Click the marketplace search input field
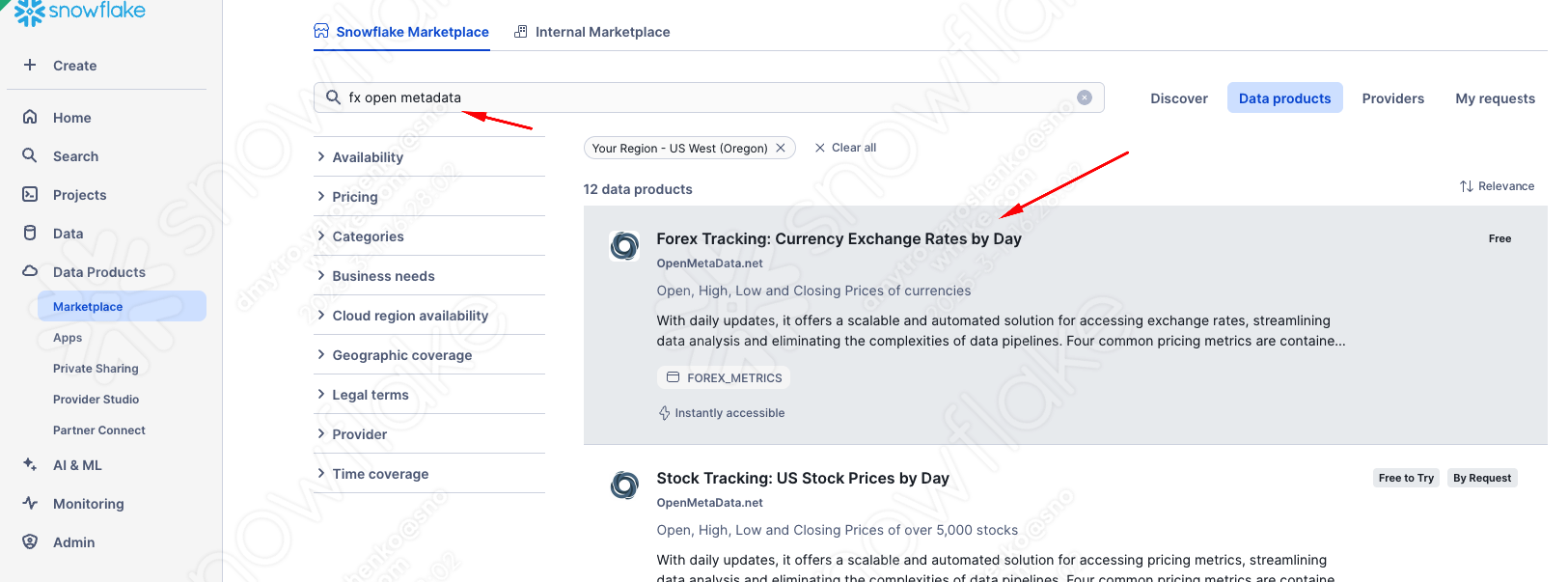The width and height of the screenshot is (1568, 582). pyautogui.click(x=704, y=97)
